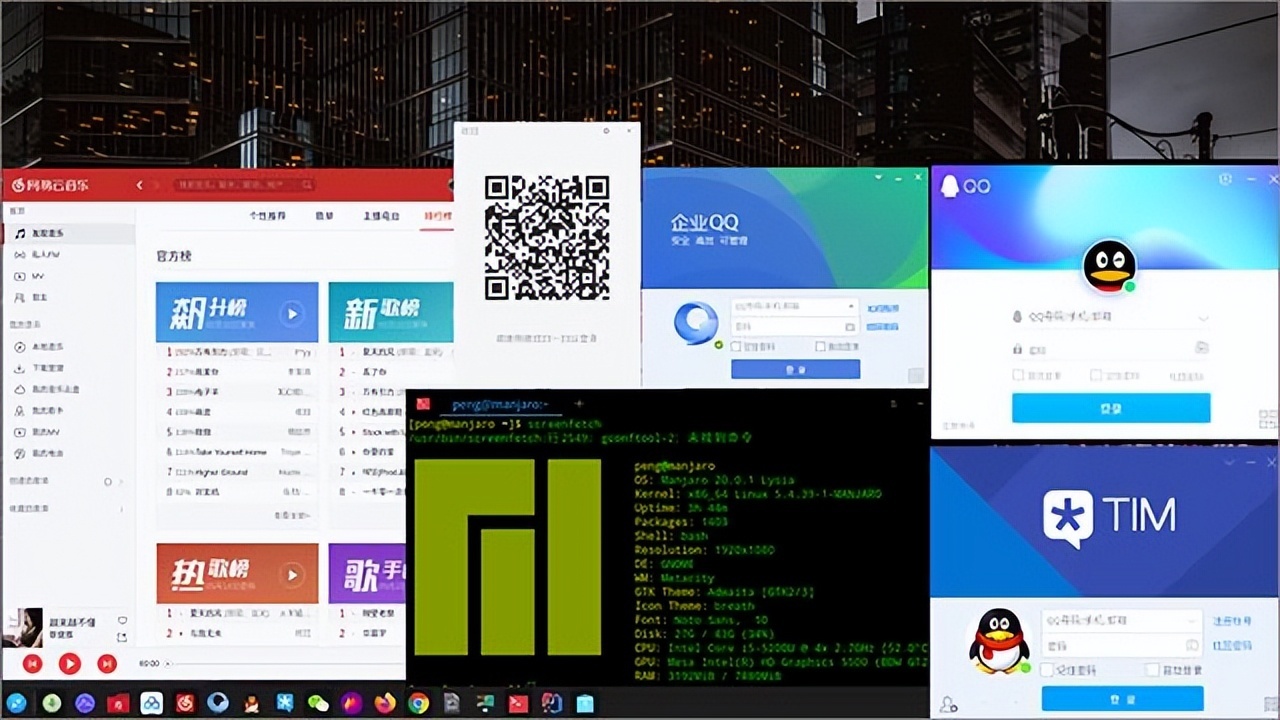
Task: Open upper right link in 企业QQ login
Action: pos(882,308)
